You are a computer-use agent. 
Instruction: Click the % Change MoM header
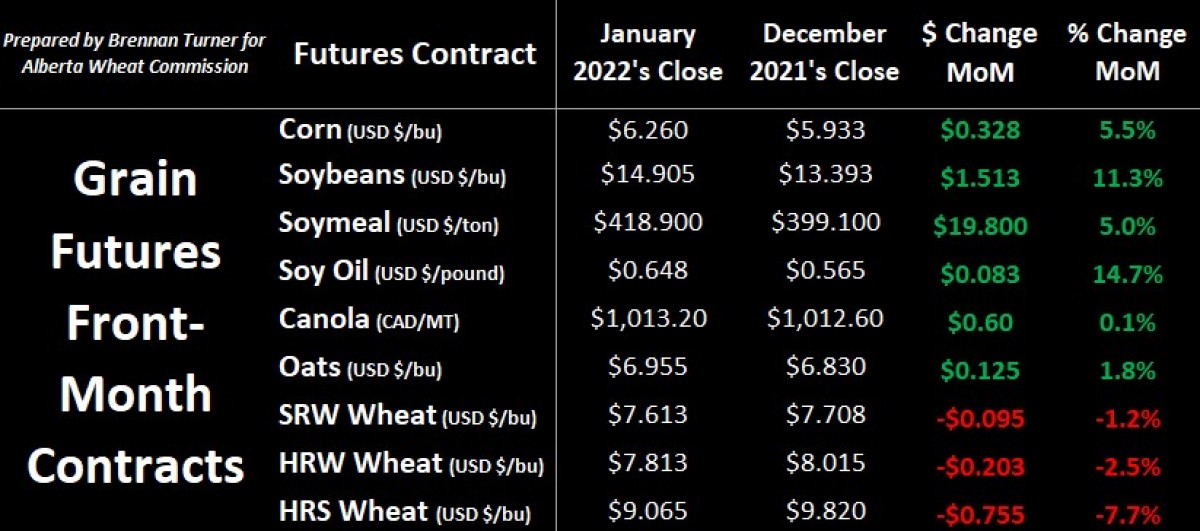click(1125, 52)
